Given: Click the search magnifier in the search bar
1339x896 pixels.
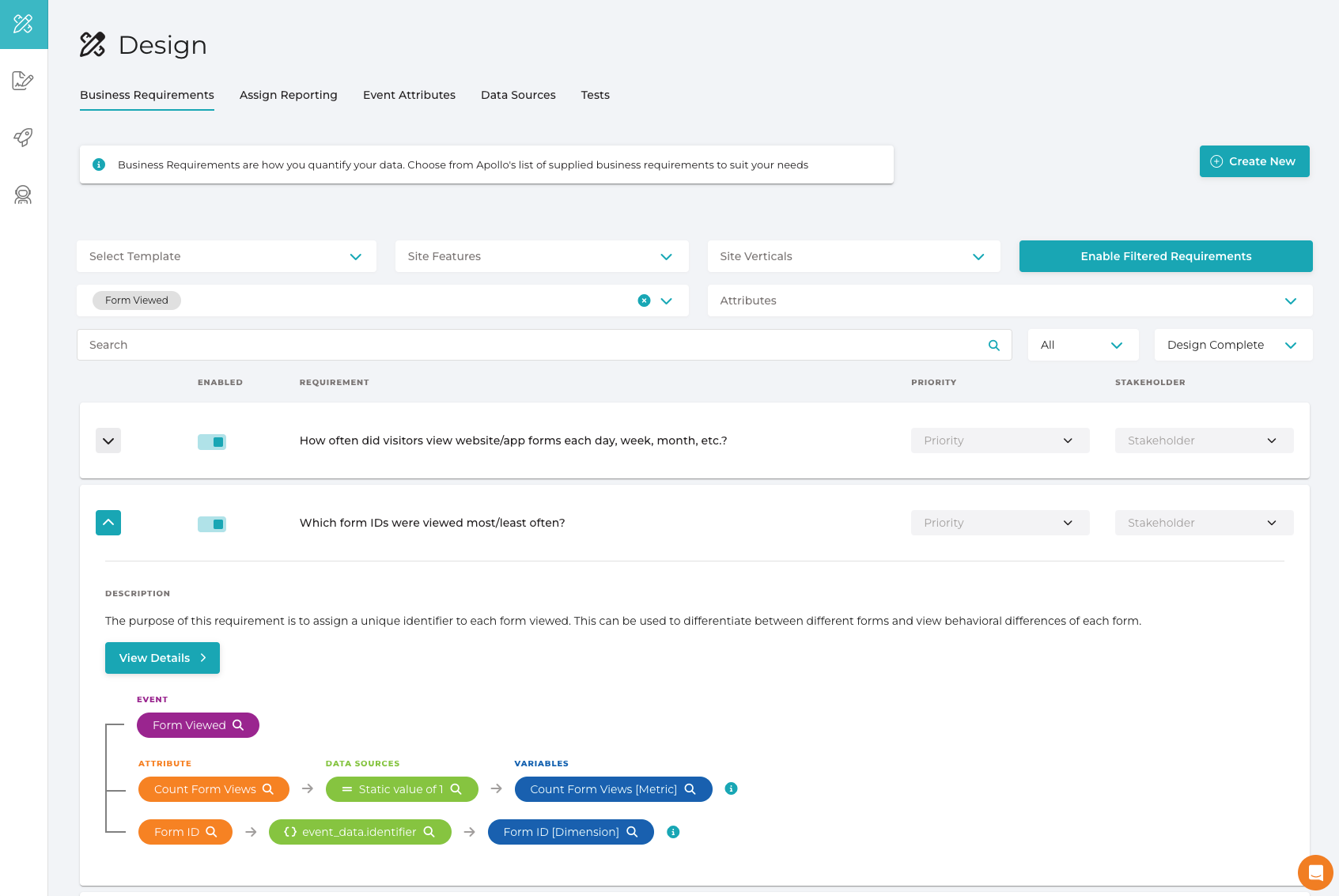Looking at the screenshot, I should click(x=993, y=345).
